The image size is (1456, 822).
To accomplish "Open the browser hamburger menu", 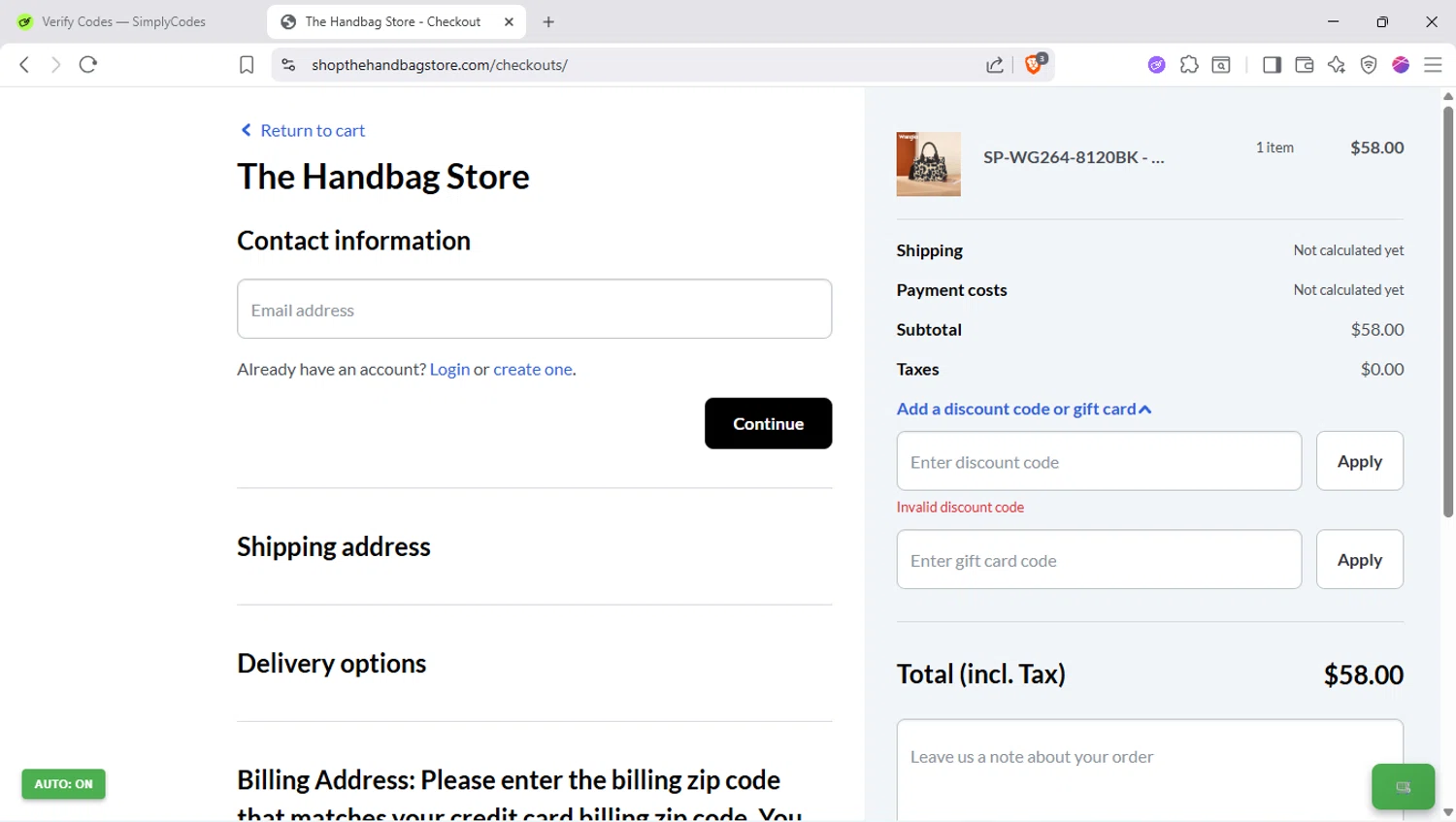I will coord(1433,65).
